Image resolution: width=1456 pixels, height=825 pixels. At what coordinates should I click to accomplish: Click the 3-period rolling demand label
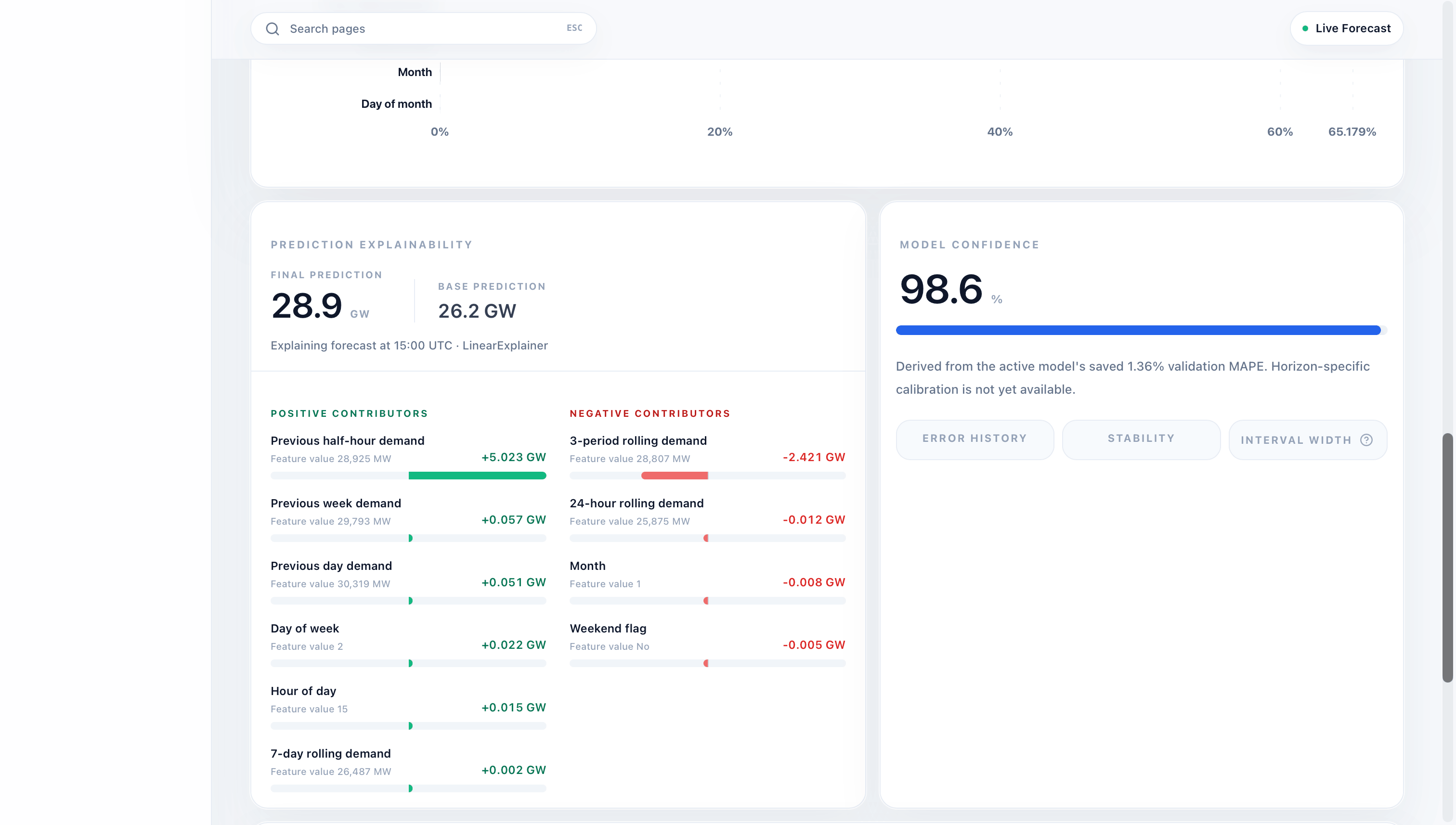tap(638, 441)
